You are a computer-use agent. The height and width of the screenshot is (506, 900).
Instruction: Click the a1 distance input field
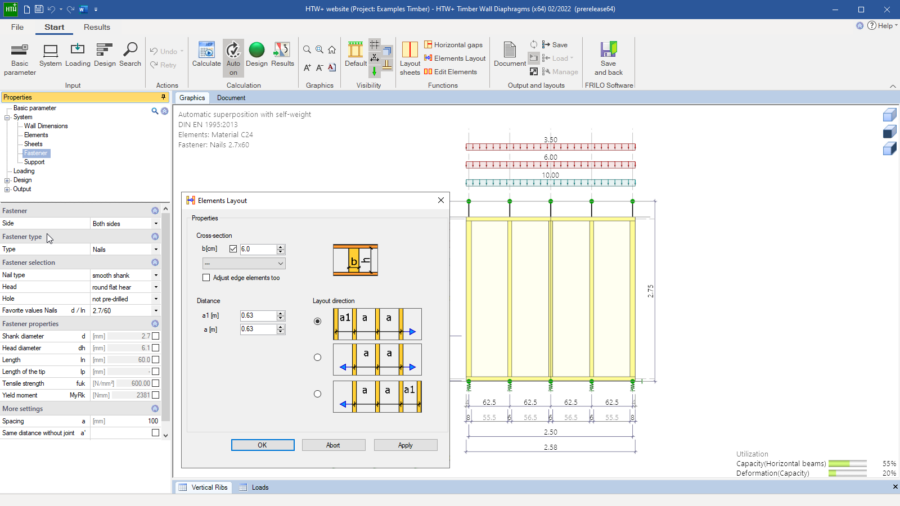tap(258, 316)
